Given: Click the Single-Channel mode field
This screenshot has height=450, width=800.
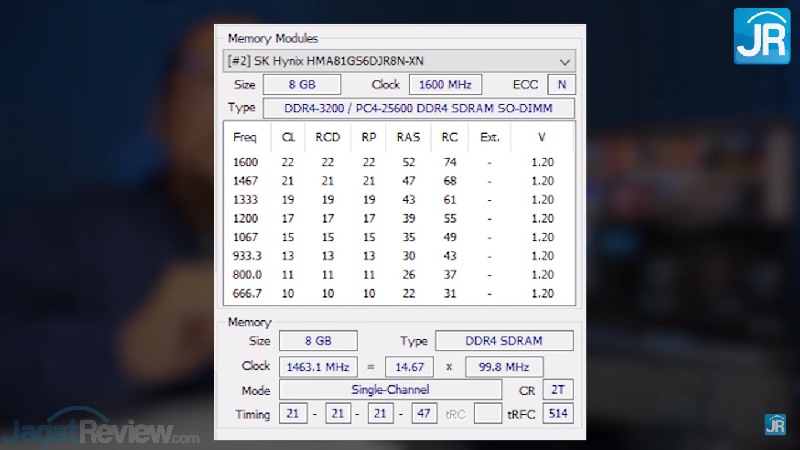Looking at the screenshot, I should click(390, 389).
